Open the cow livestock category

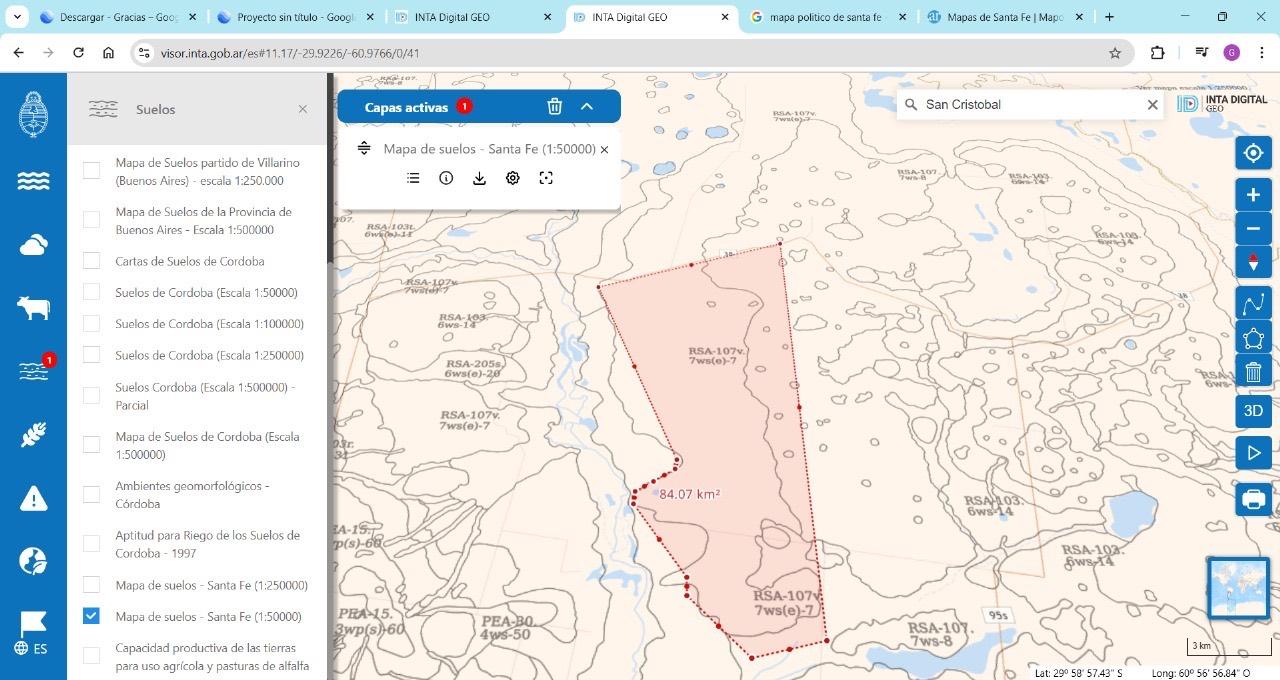33,307
